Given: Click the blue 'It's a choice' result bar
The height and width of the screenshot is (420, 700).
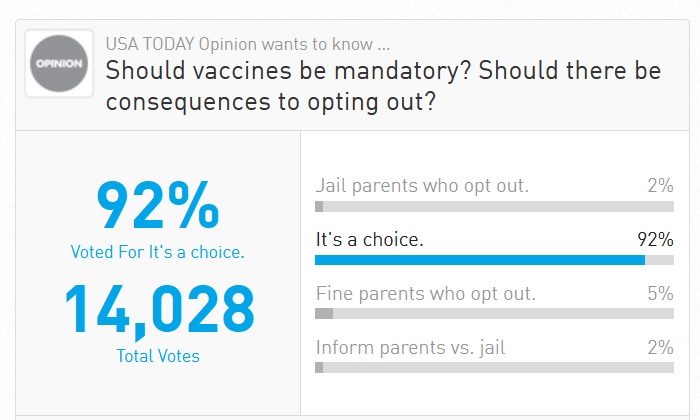Looking at the screenshot, I should point(480,260).
